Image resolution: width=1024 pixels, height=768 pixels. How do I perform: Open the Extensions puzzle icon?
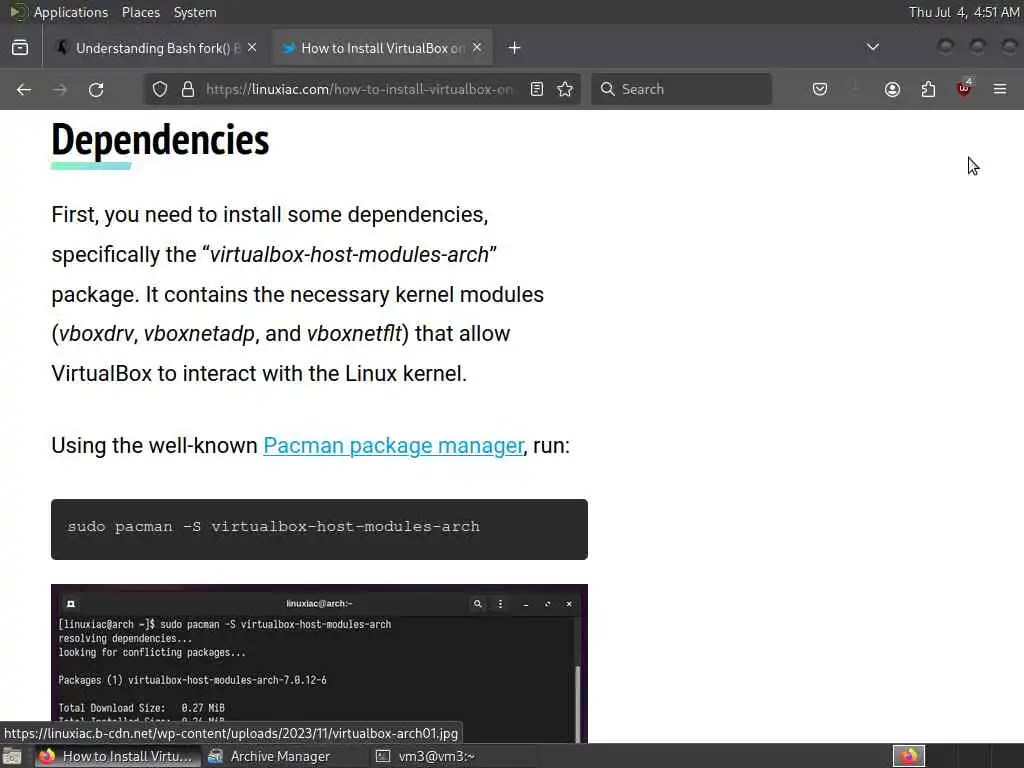(x=928, y=89)
